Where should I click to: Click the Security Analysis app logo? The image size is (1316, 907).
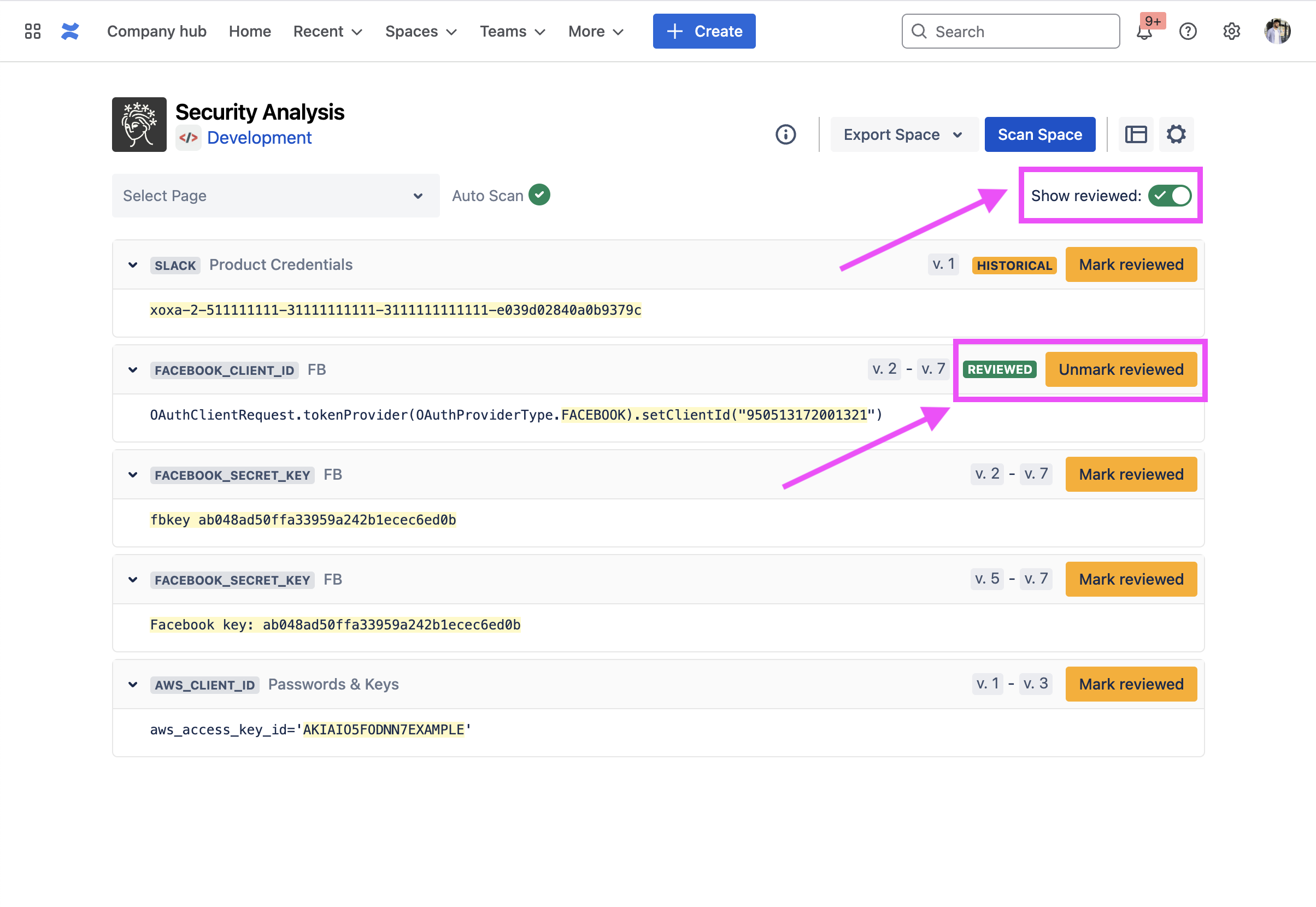pos(139,125)
